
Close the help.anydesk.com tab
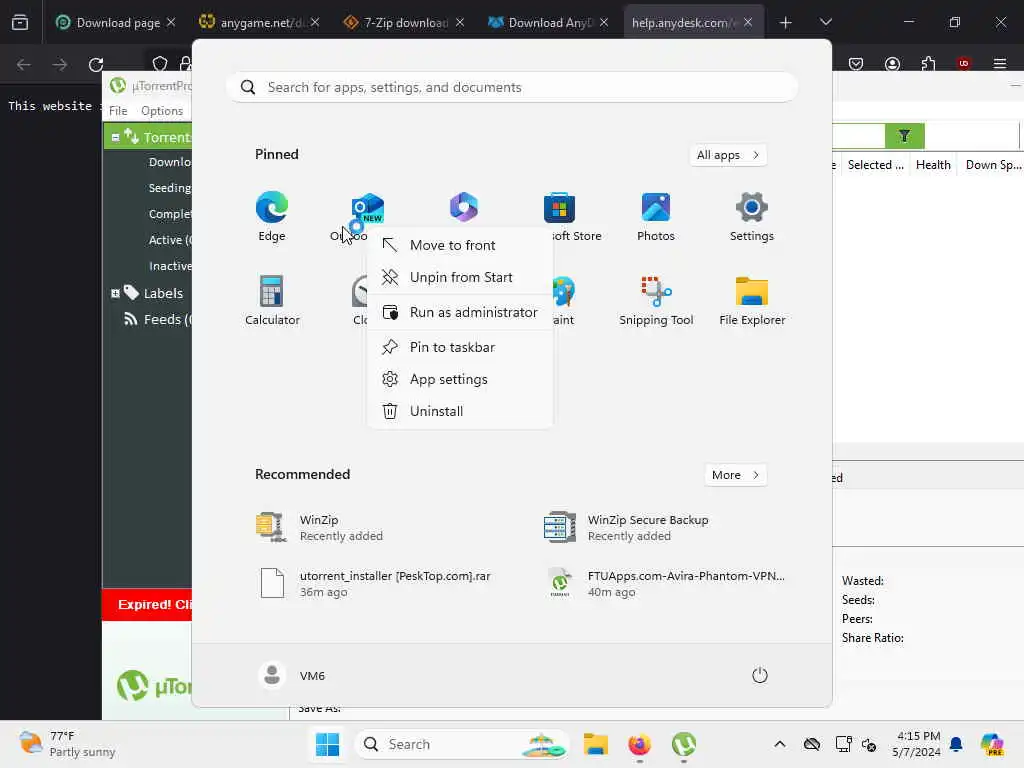coord(748,22)
